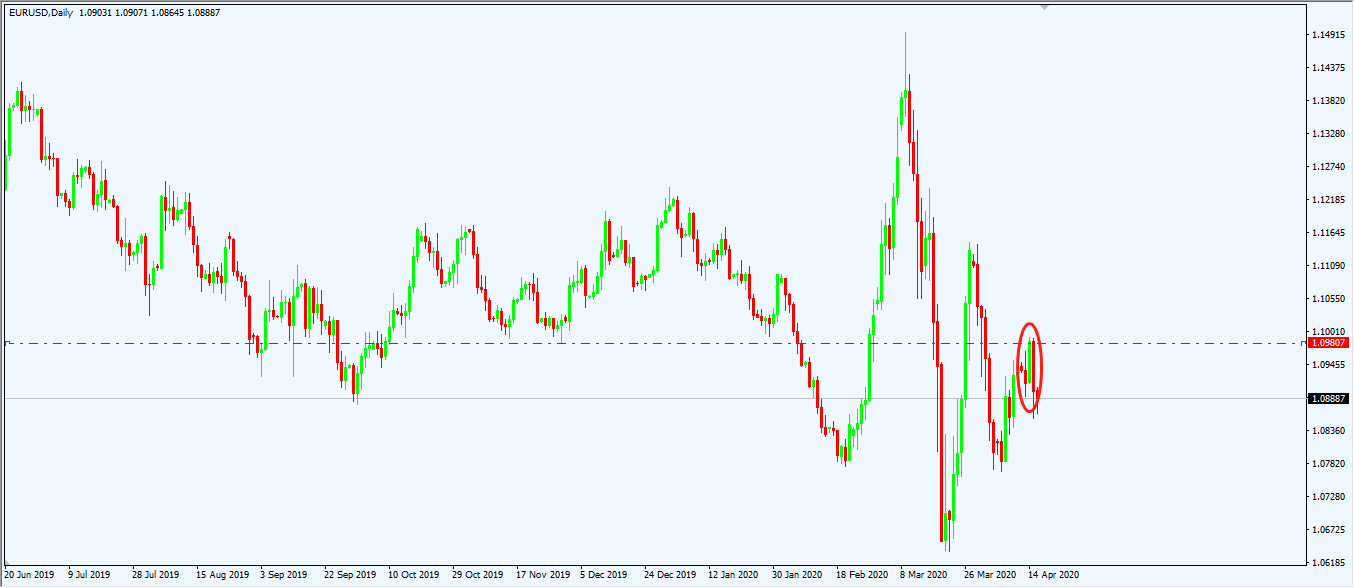Viewport: 1354px width, 588px height.
Task: Click the 26 Mar 2020 date label
Action: tap(990, 576)
